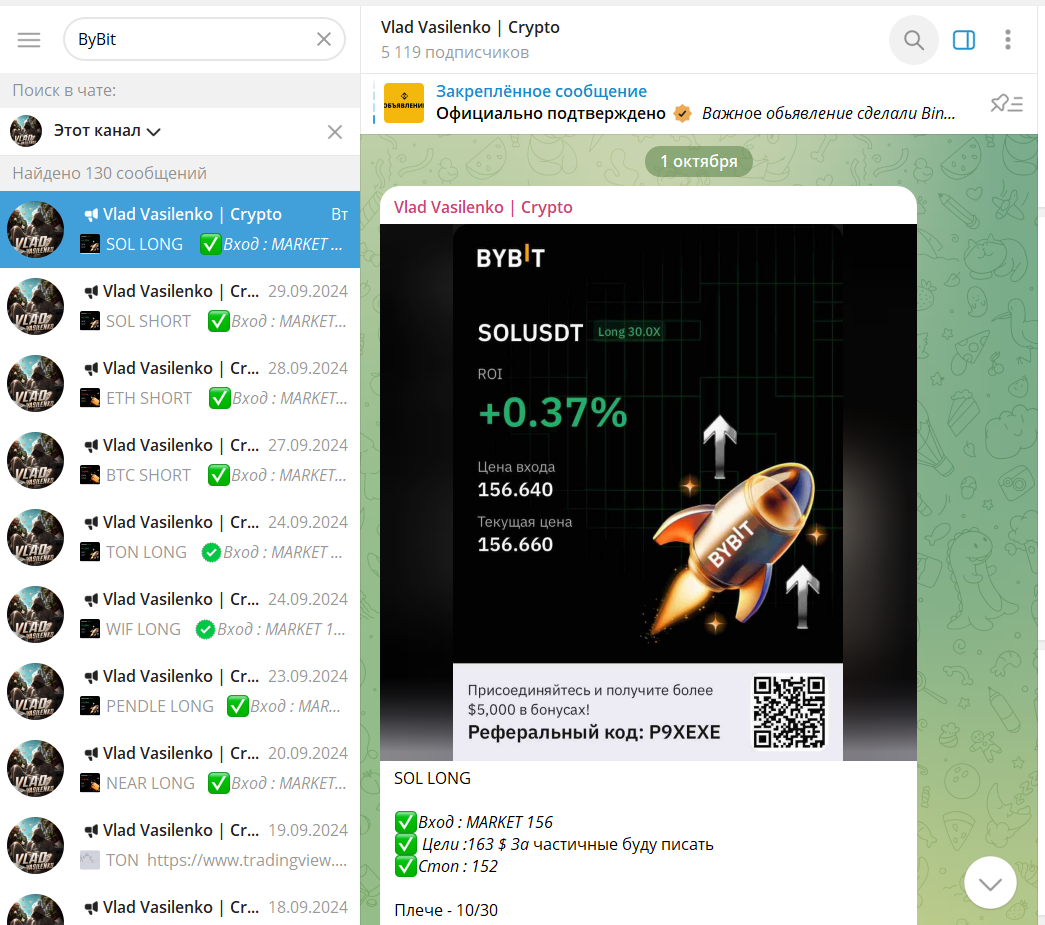Select the WIF LONG result from 24.09.2024

click(x=180, y=614)
